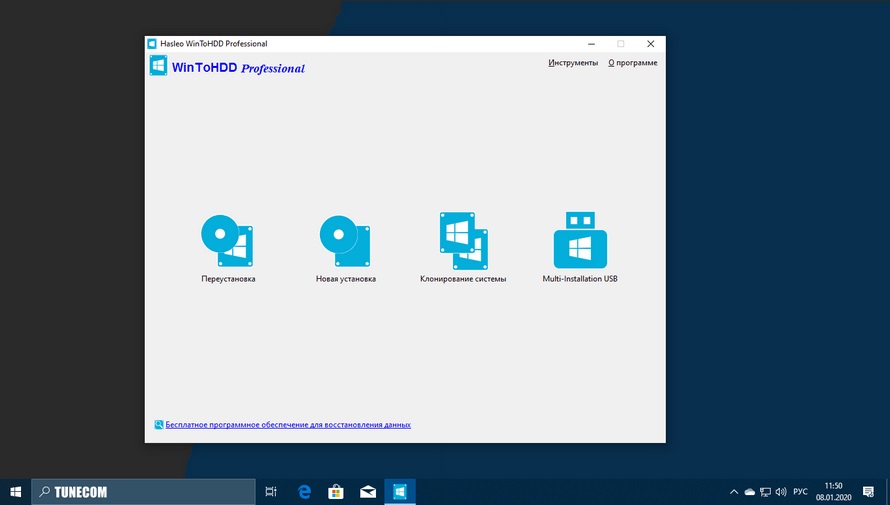Open the network tray icon
Image resolution: width=890 pixels, height=505 pixels.
(x=765, y=492)
